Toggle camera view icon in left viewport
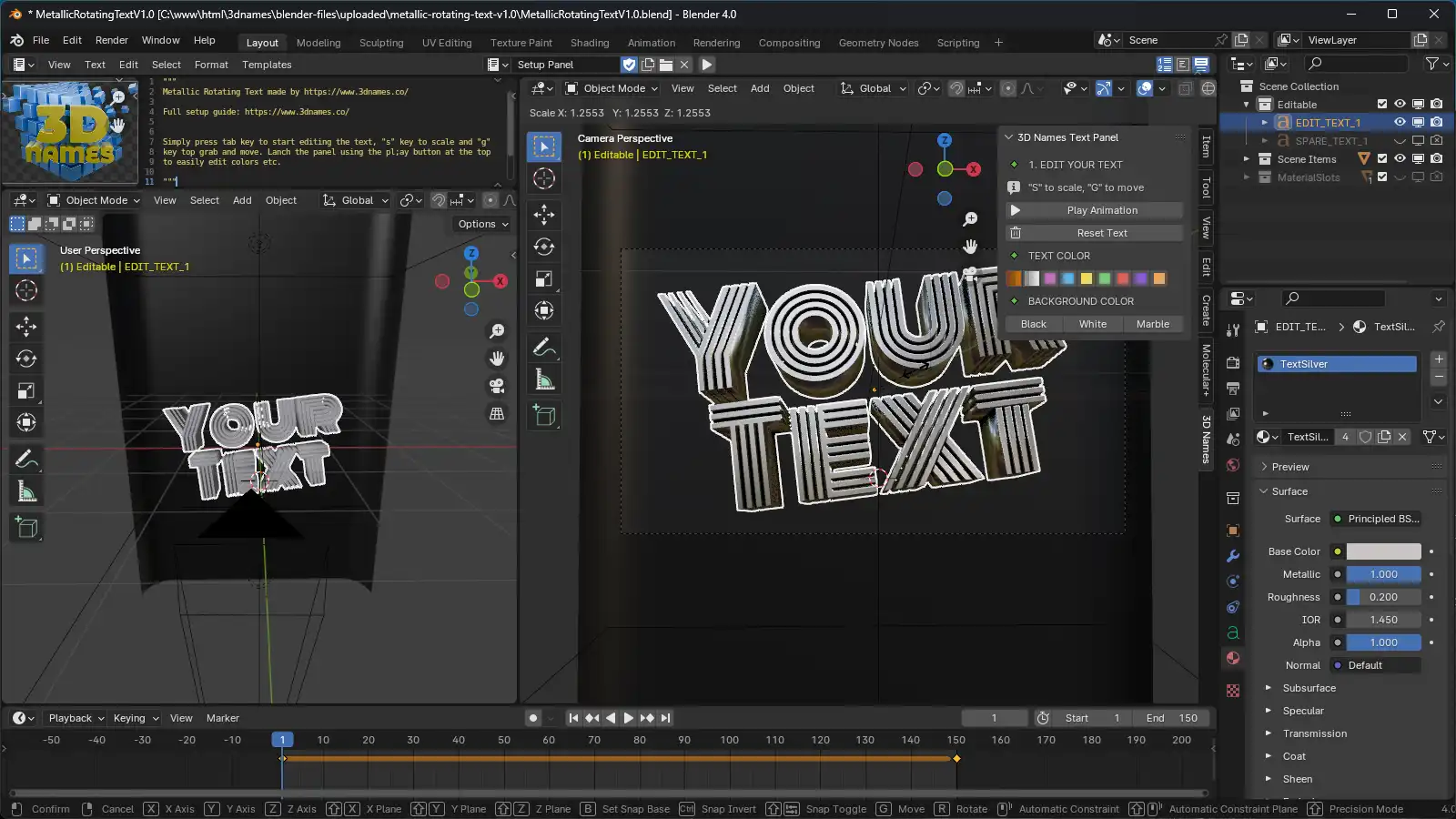Image resolution: width=1456 pixels, height=819 pixels. click(497, 386)
